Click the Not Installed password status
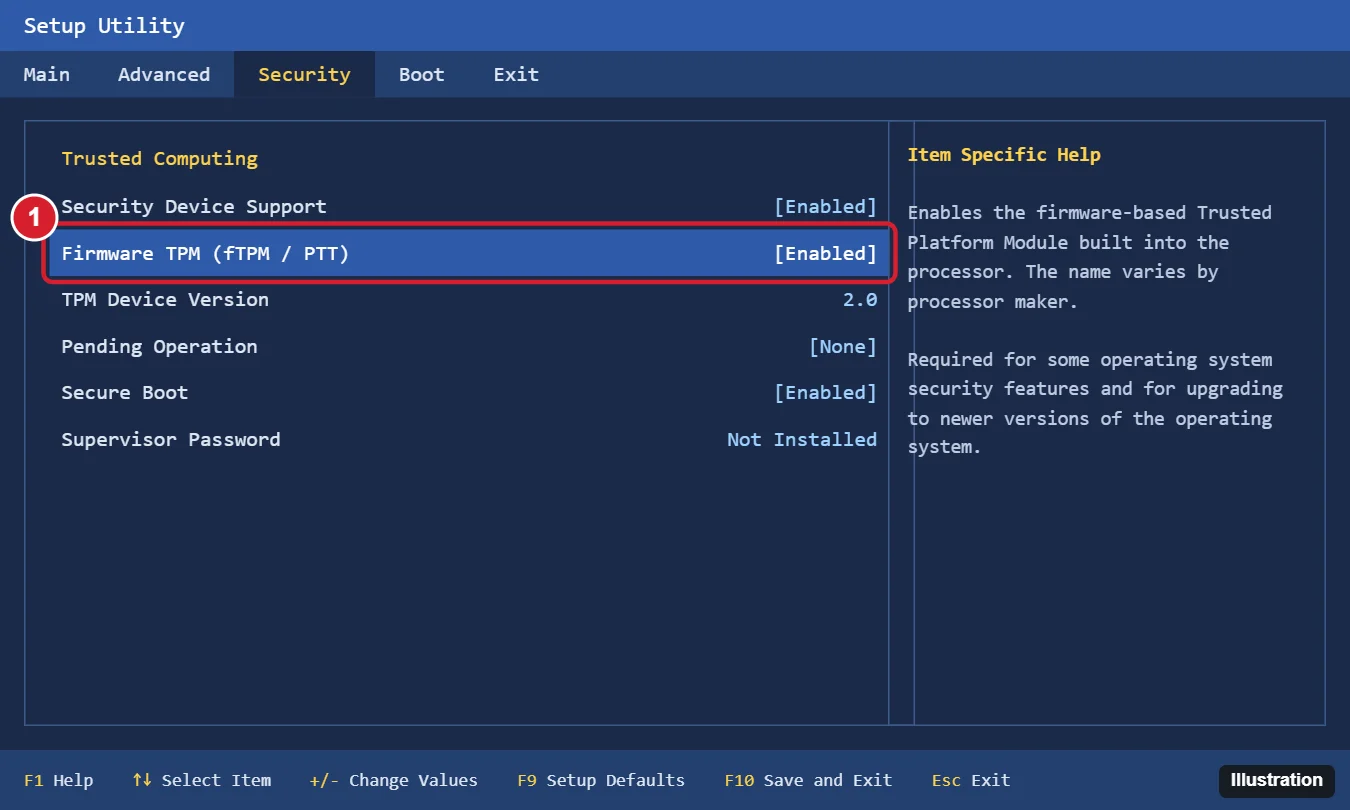The image size is (1350, 810). (x=802, y=440)
